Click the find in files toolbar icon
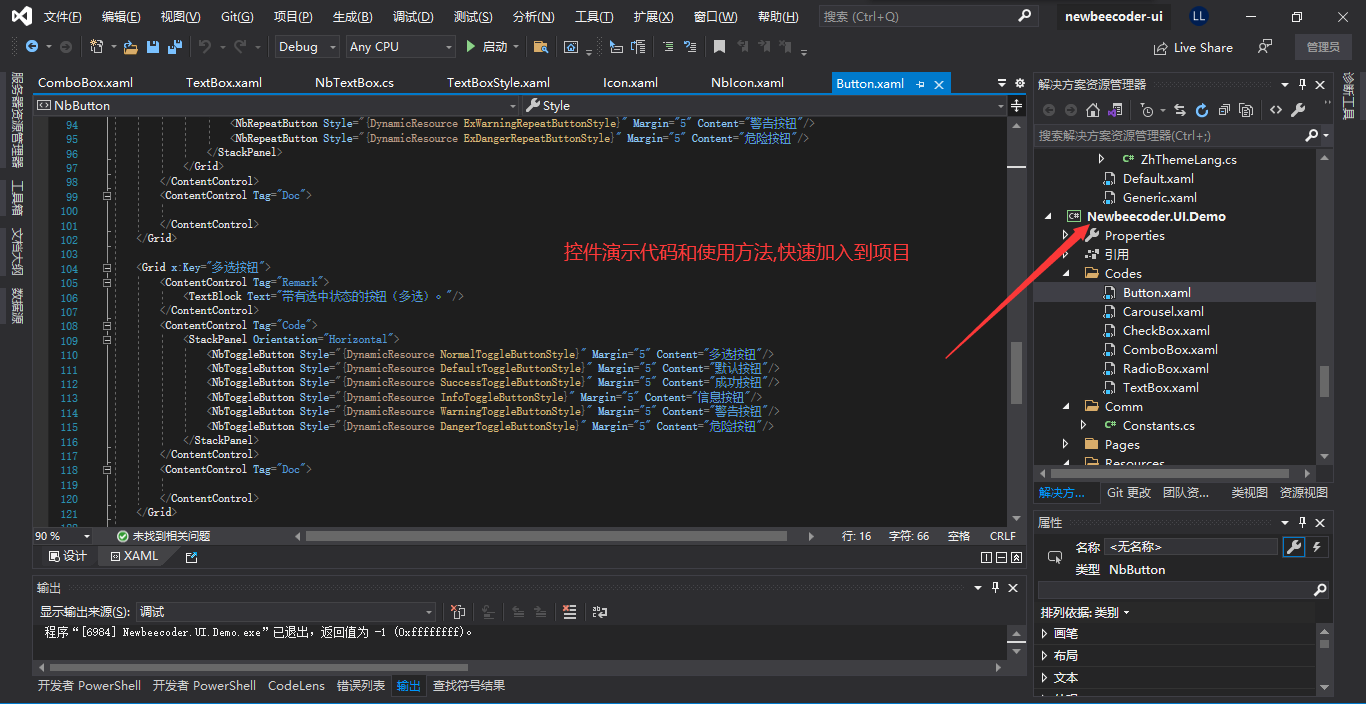The width and height of the screenshot is (1366, 704). point(541,47)
